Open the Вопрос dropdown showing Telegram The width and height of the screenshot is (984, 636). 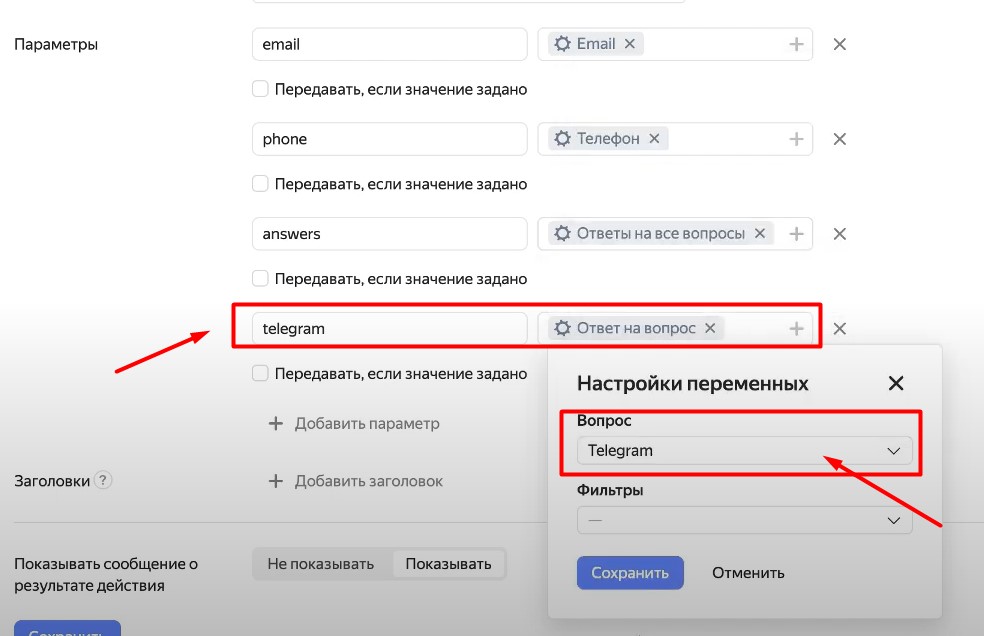pos(744,451)
